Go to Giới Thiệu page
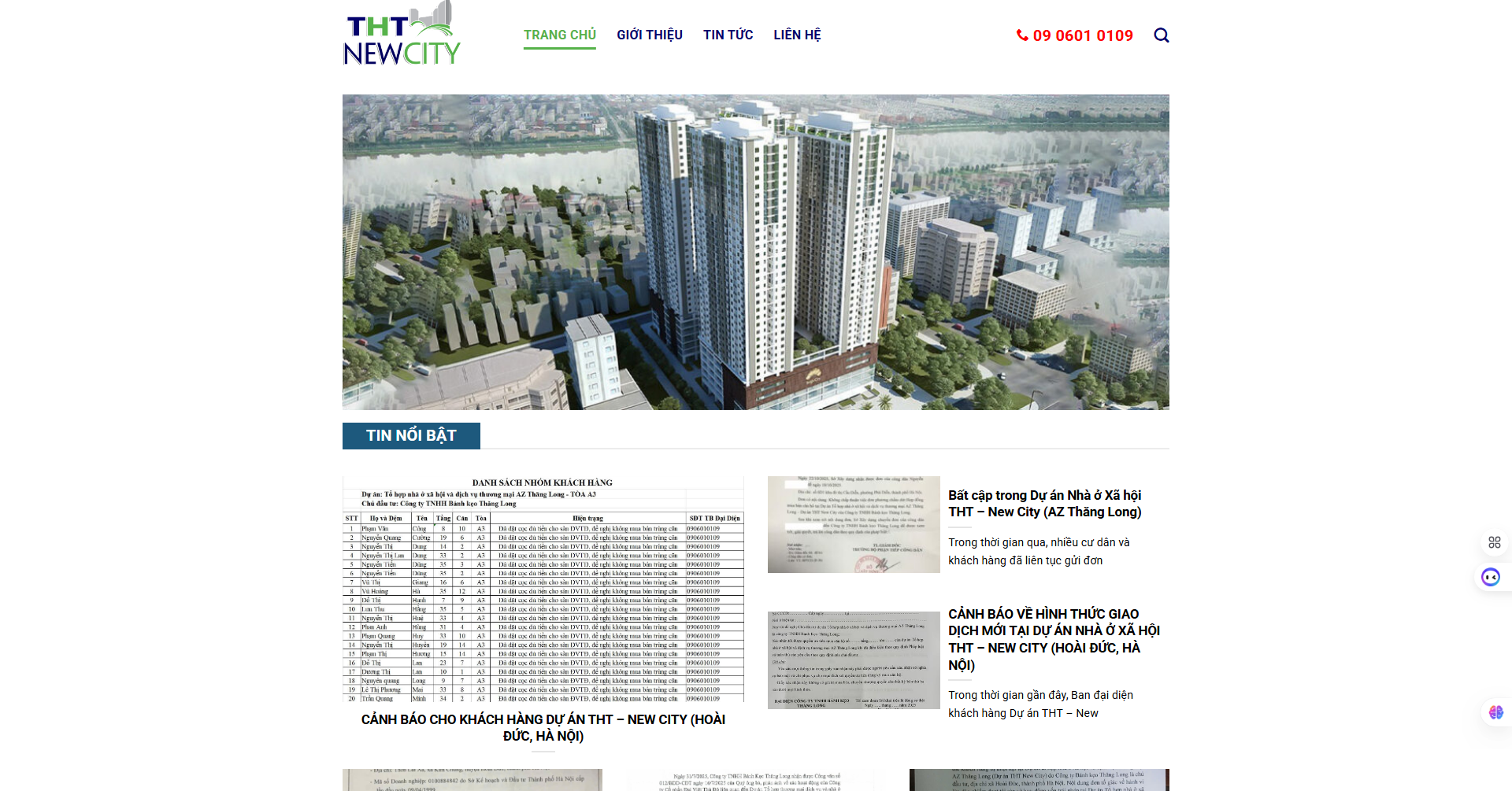The width and height of the screenshot is (1512, 791). coord(649,35)
